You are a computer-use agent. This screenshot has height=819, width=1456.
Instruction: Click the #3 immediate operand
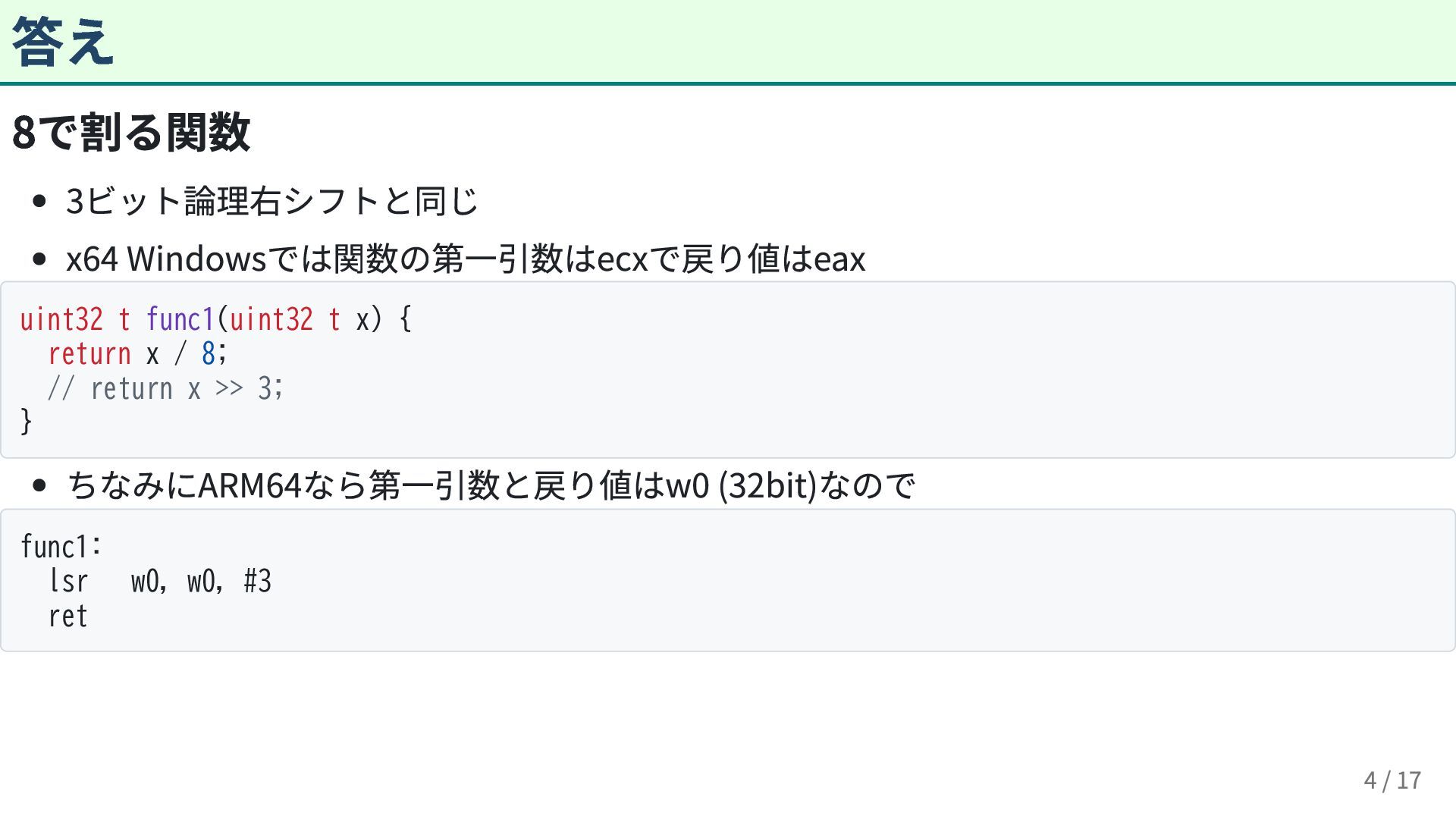(258, 582)
